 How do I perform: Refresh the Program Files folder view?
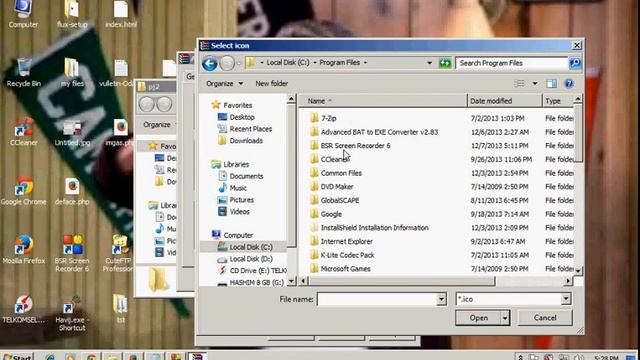445,63
